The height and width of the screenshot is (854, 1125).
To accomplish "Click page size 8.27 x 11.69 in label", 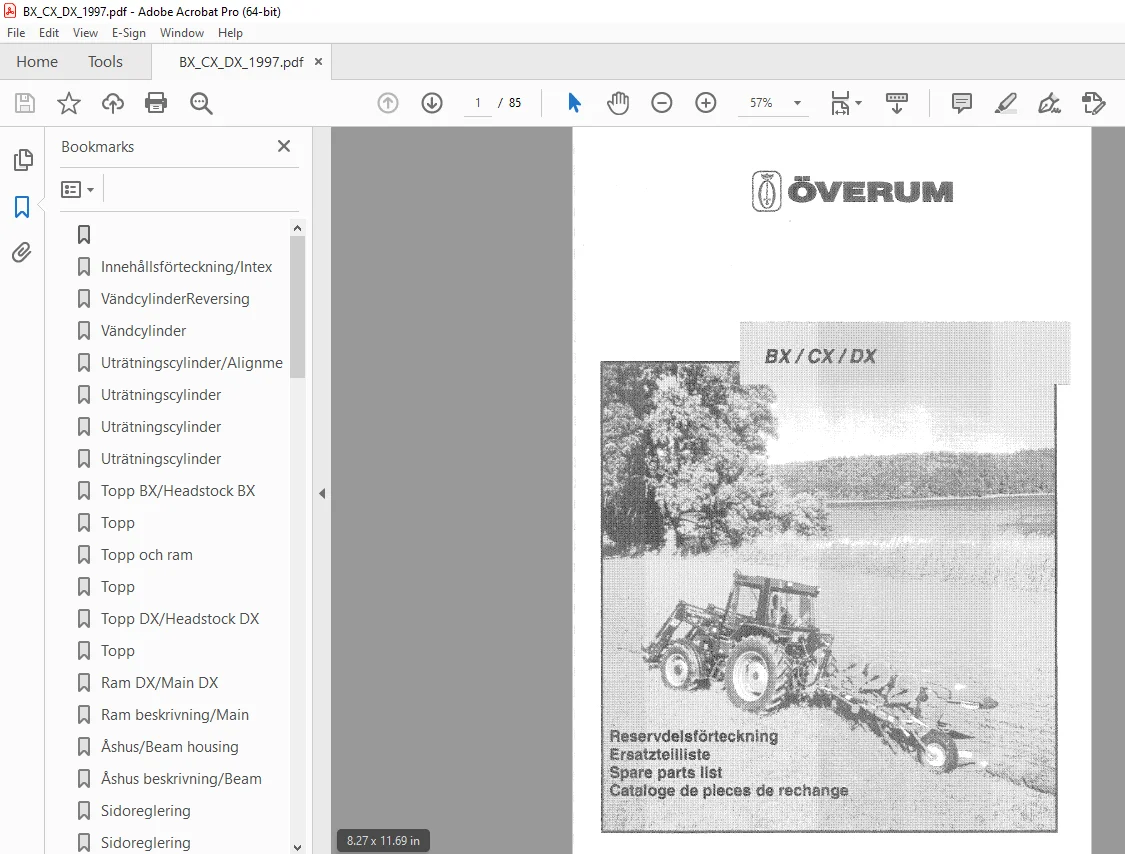I will tap(383, 840).
